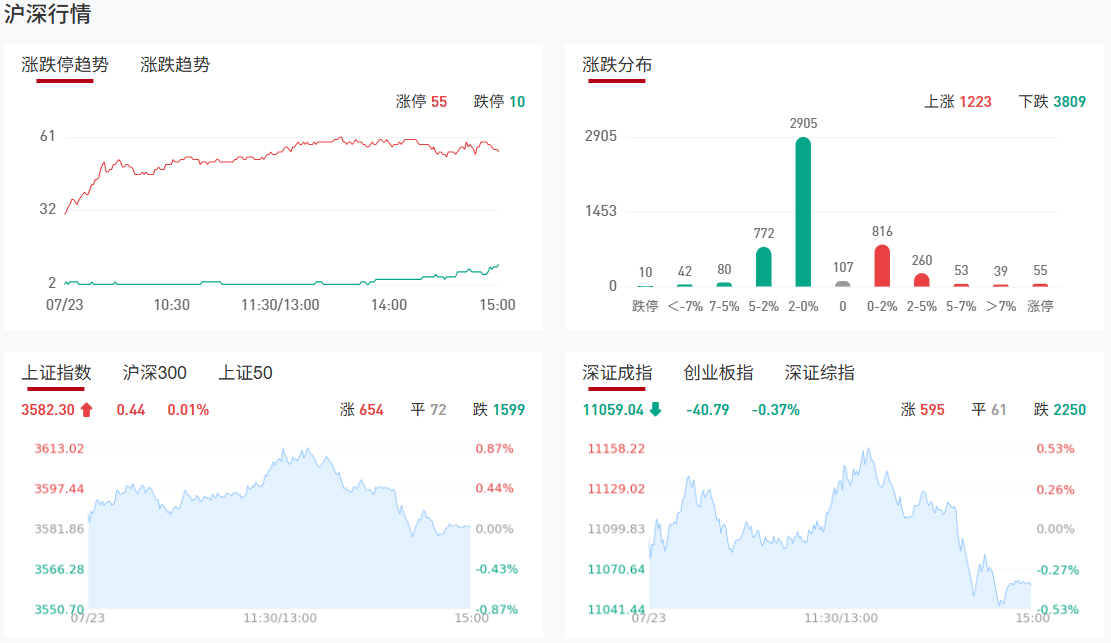Click the 涨跌分布 panel heading
The image size is (1111, 643).
click(617, 65)
